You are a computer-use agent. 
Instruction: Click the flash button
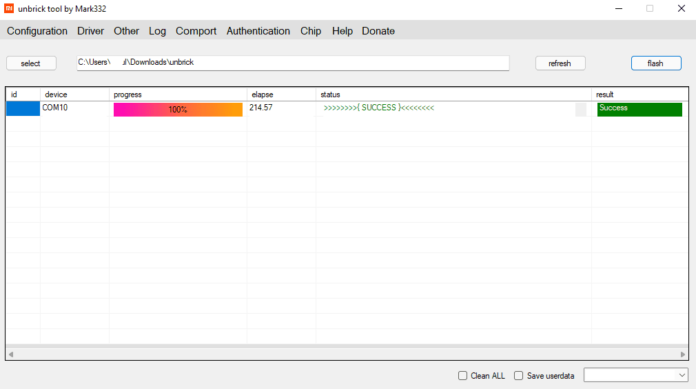656,63
